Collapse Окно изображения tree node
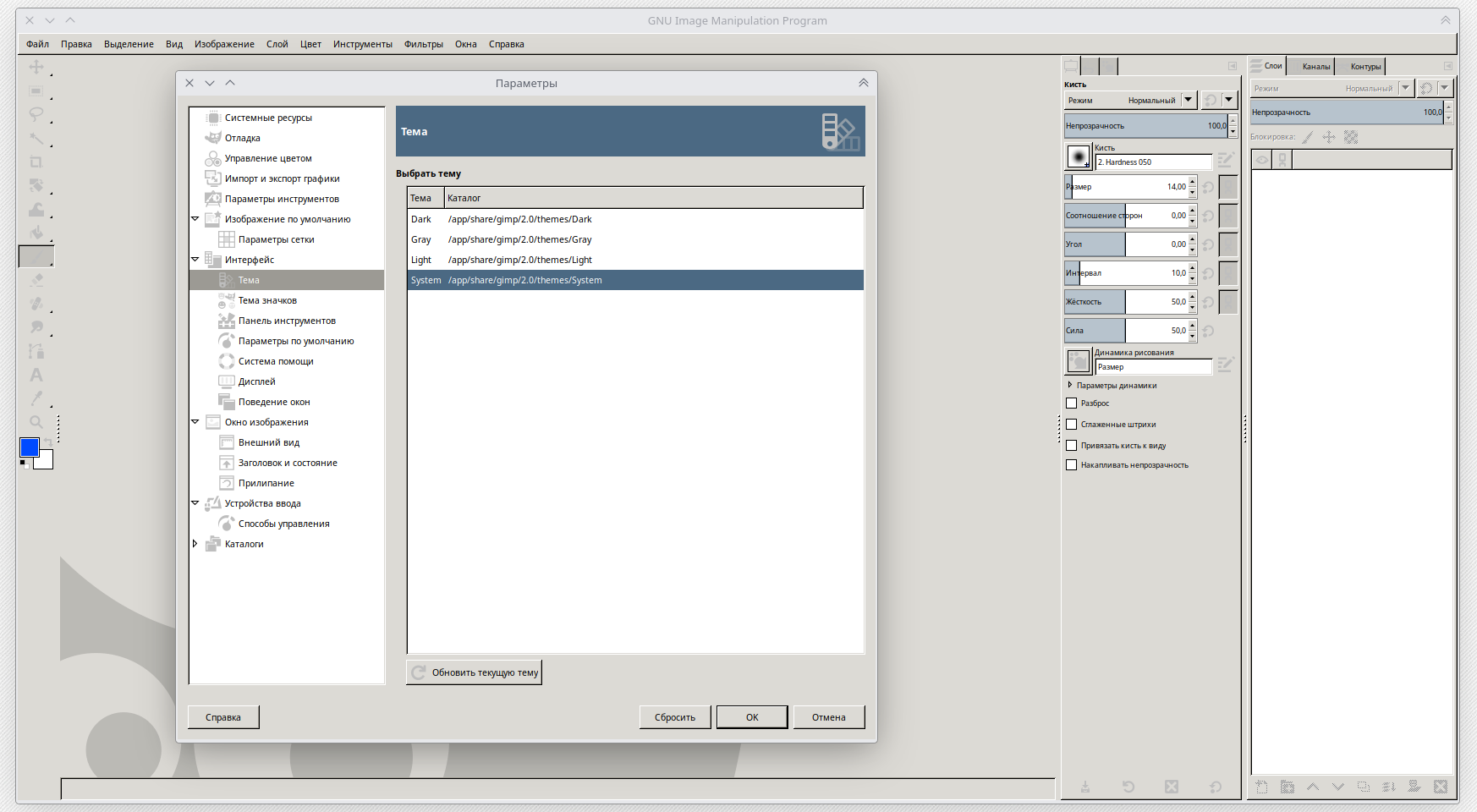The width and height of the screenshot is (1477, 812). 195,422
